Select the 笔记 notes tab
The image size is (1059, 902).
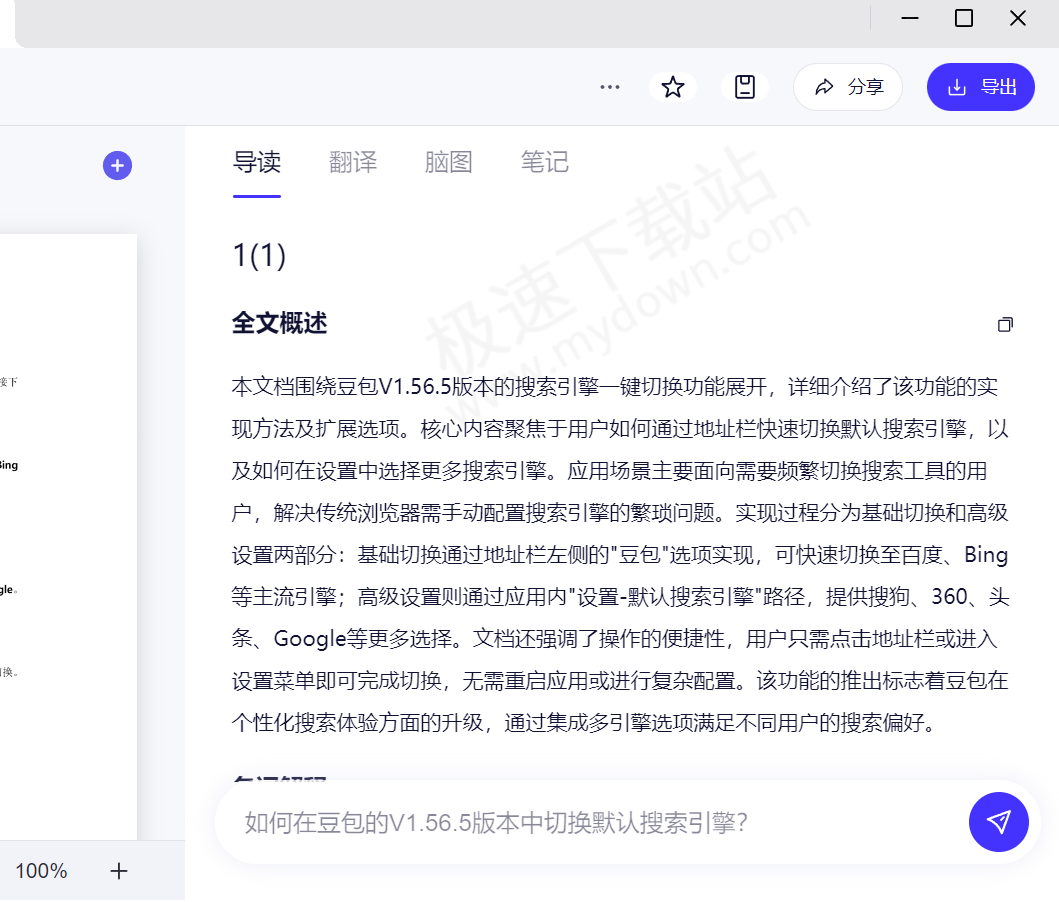pyautogui.click(x=545, y=162)
